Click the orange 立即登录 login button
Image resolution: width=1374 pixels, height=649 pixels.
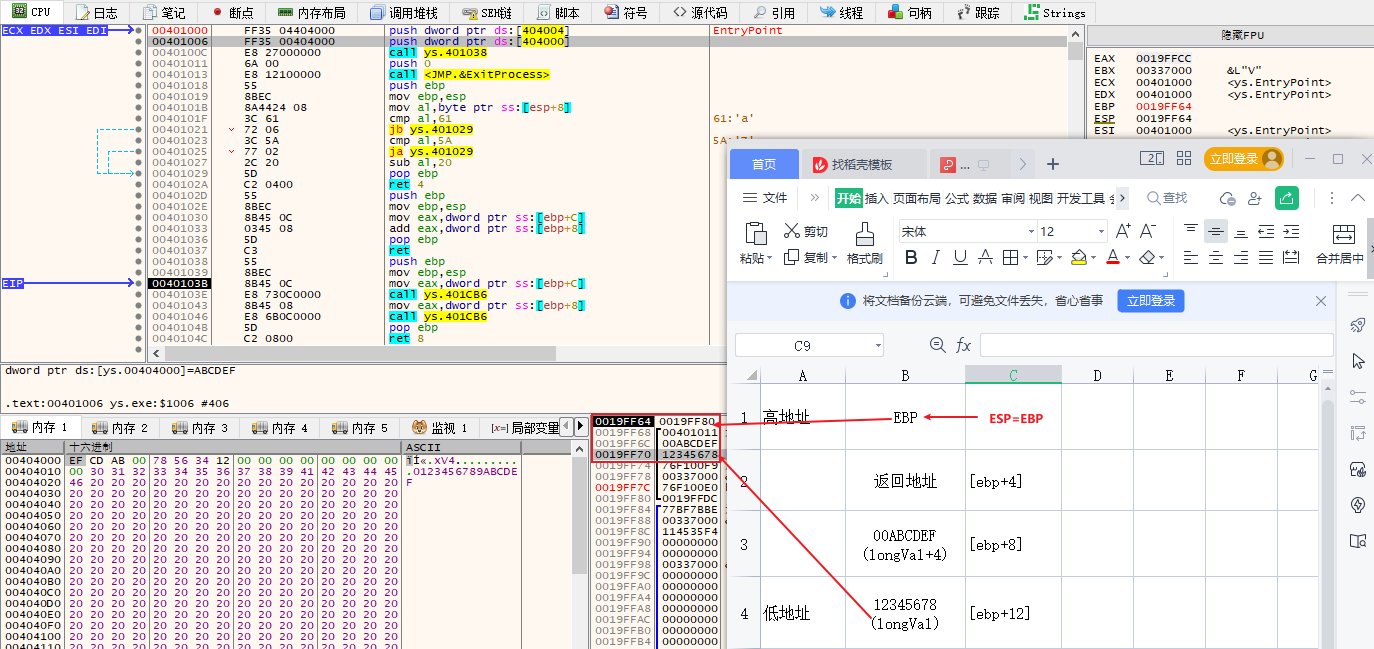tap(1243, 159)
